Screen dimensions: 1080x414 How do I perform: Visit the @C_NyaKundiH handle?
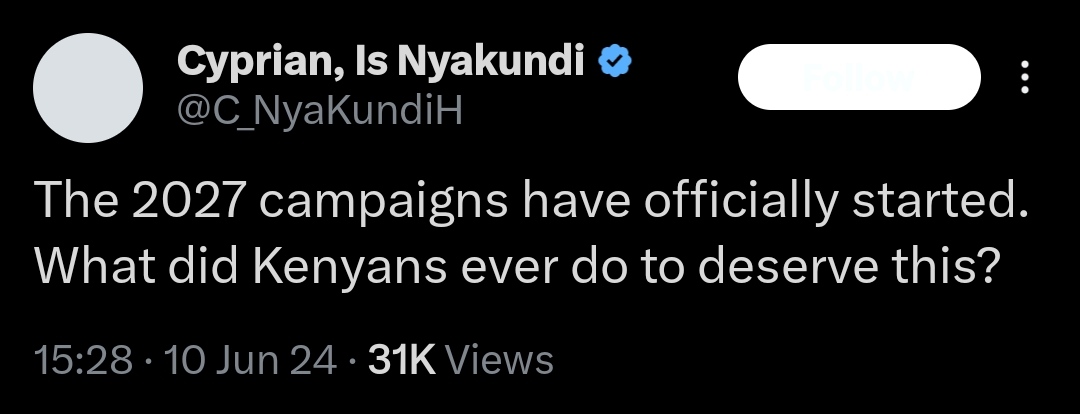(320, 110)
